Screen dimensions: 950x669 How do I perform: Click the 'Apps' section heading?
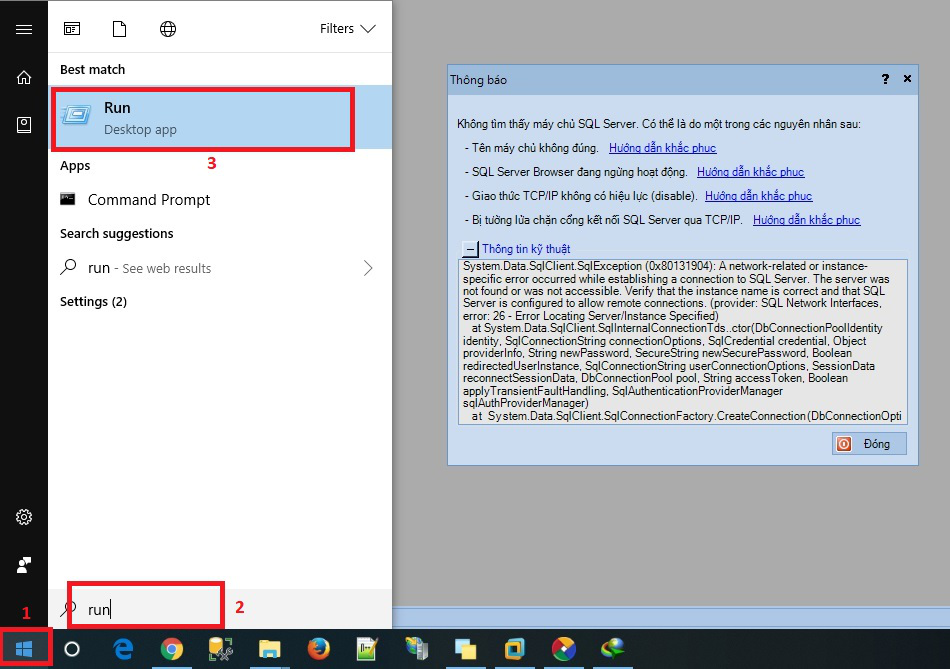pyautogui.click(x=75, y=165)
